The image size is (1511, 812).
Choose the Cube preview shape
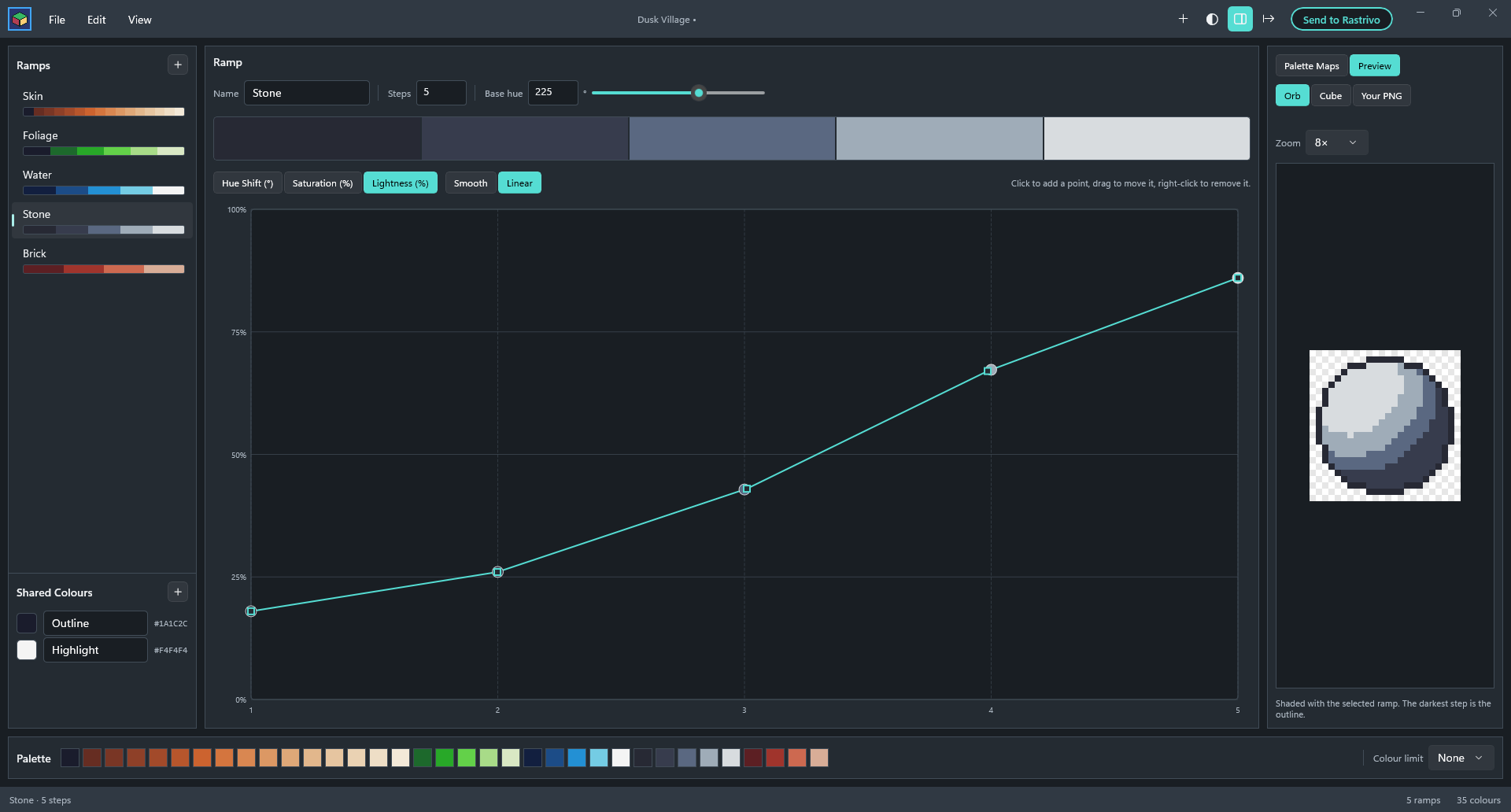point(1331,95)
